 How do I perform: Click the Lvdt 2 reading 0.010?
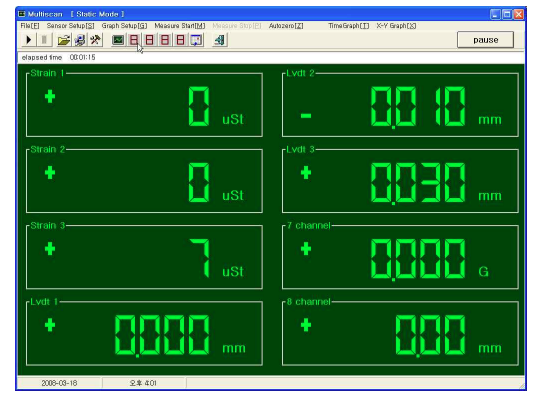click(x=418, y=107)
